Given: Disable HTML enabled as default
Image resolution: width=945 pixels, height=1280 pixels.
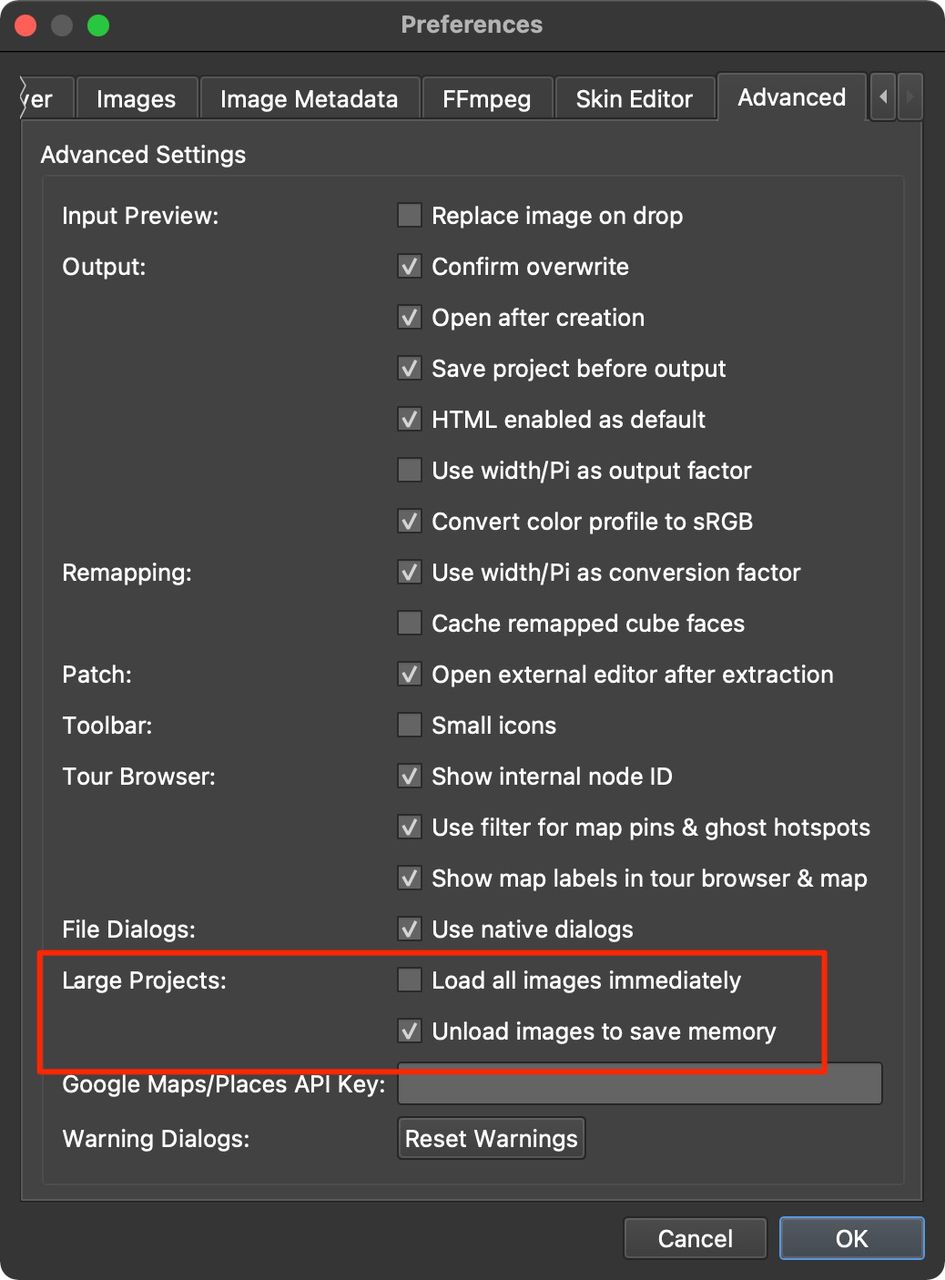Looking at the screenshot, I should point(409,419).
